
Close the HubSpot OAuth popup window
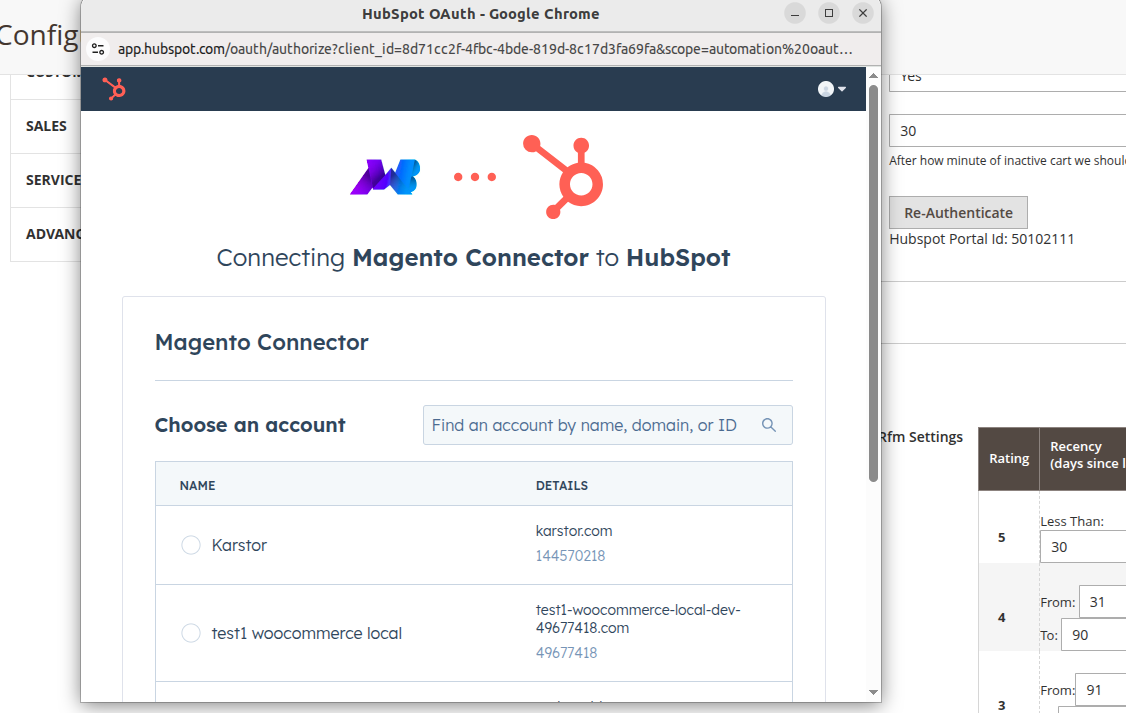[862, 14]
